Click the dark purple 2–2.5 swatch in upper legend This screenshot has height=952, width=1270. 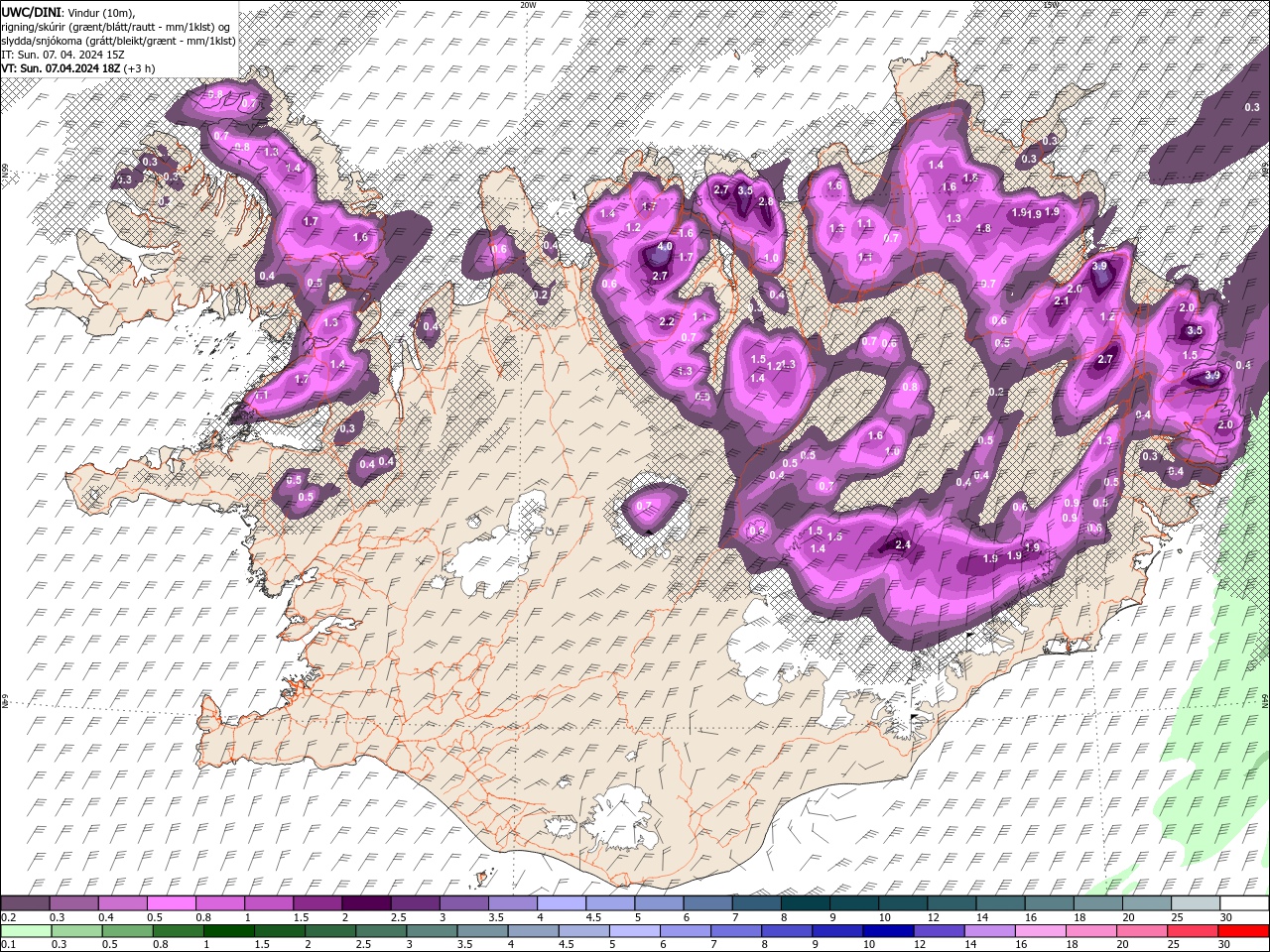pos(366,903)
